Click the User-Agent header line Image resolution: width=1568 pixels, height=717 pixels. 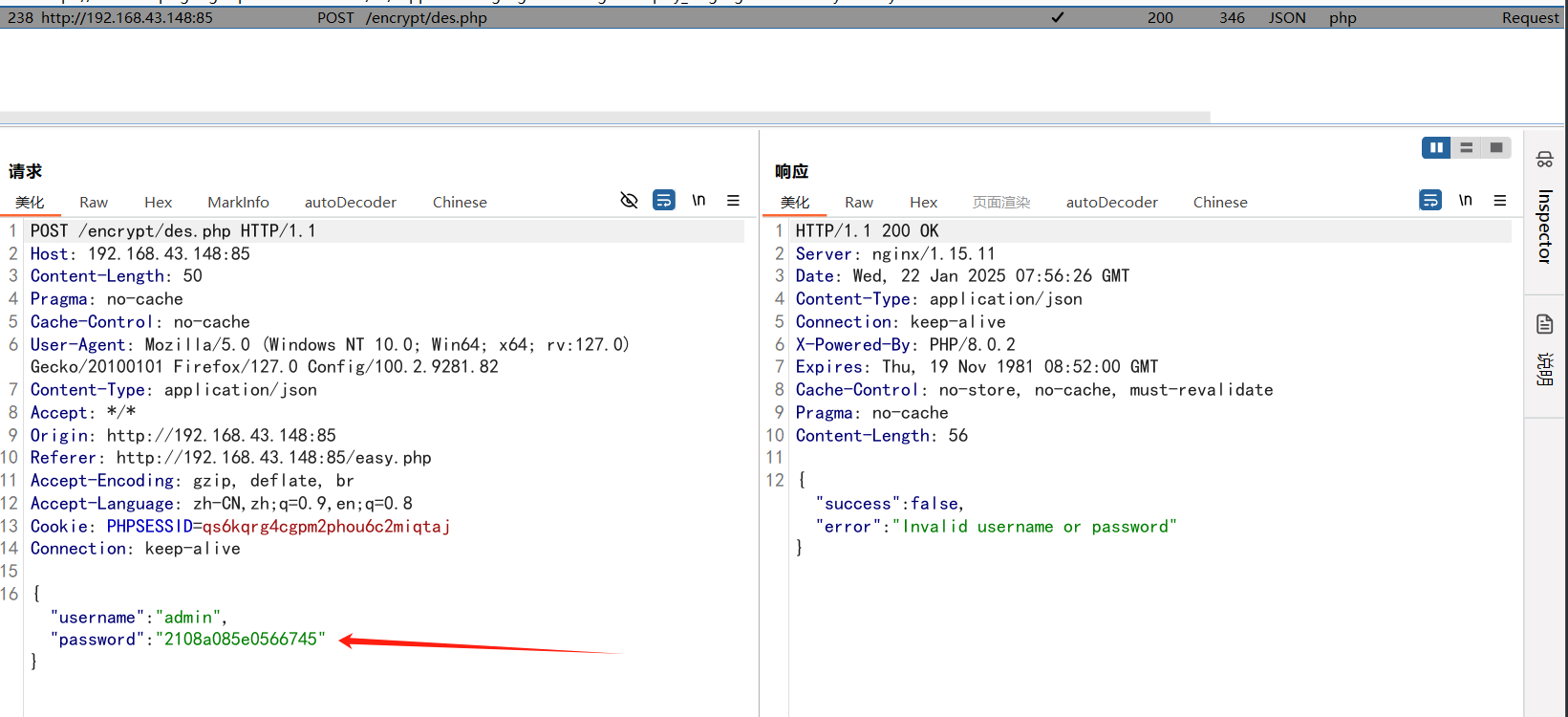click(x=330, y=356)
